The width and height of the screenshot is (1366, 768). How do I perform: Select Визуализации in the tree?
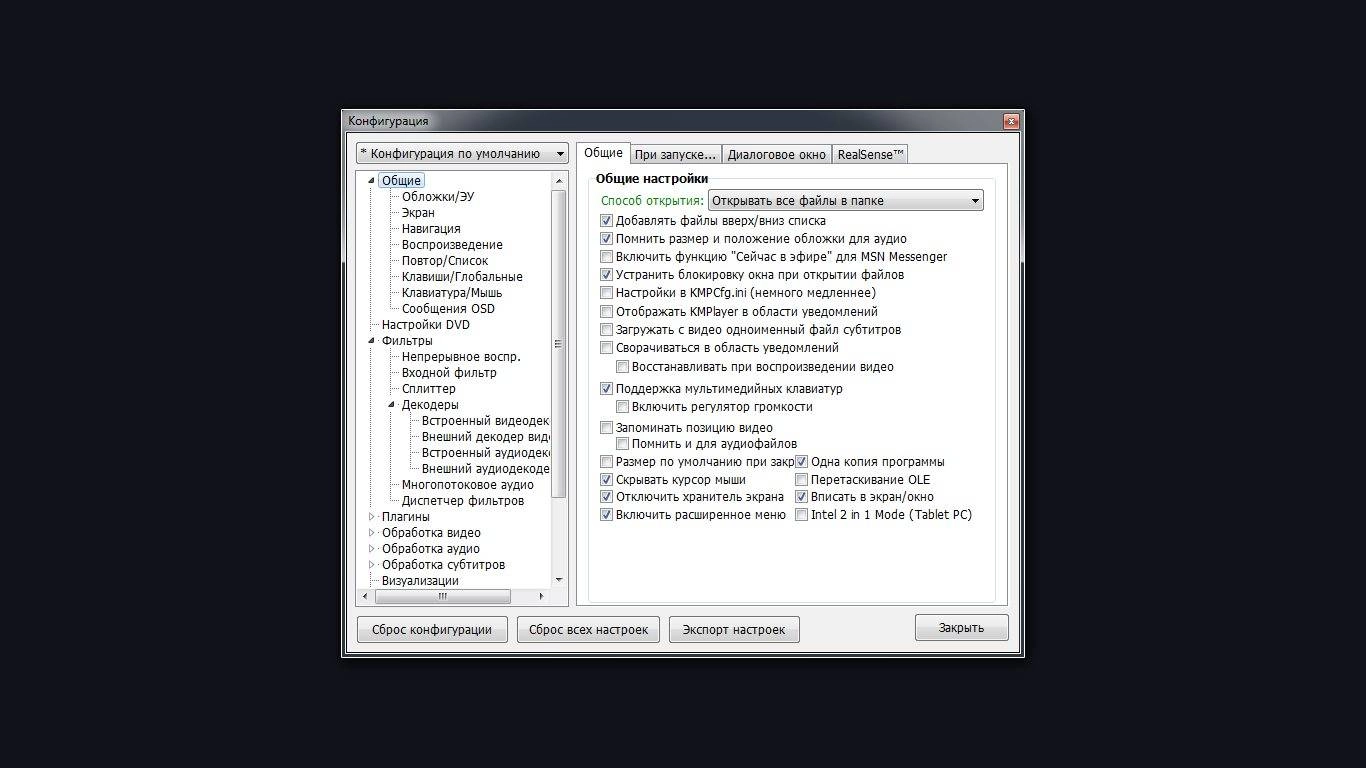click(x=420, y=581)
